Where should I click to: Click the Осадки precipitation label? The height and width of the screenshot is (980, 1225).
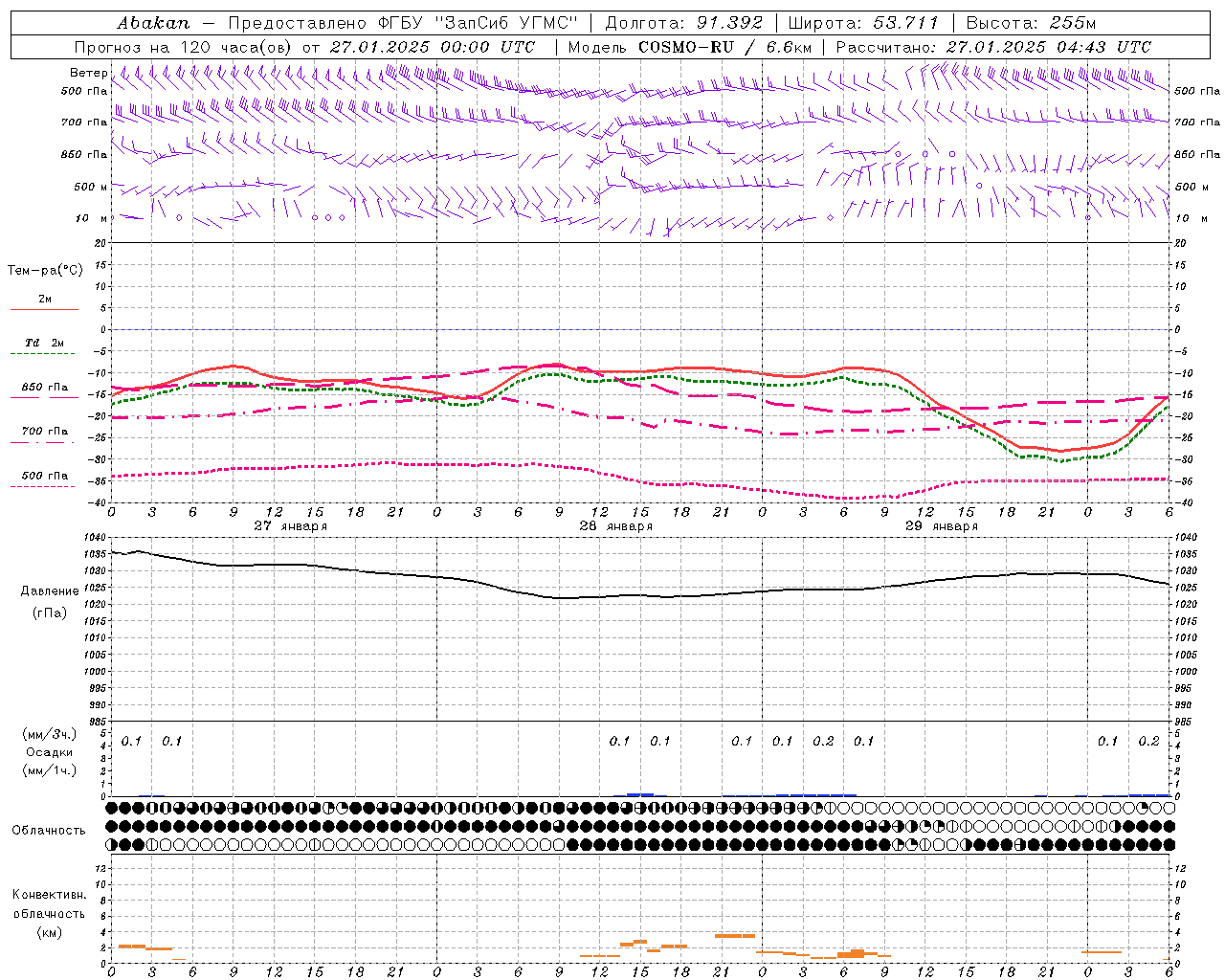coord(49,752)
